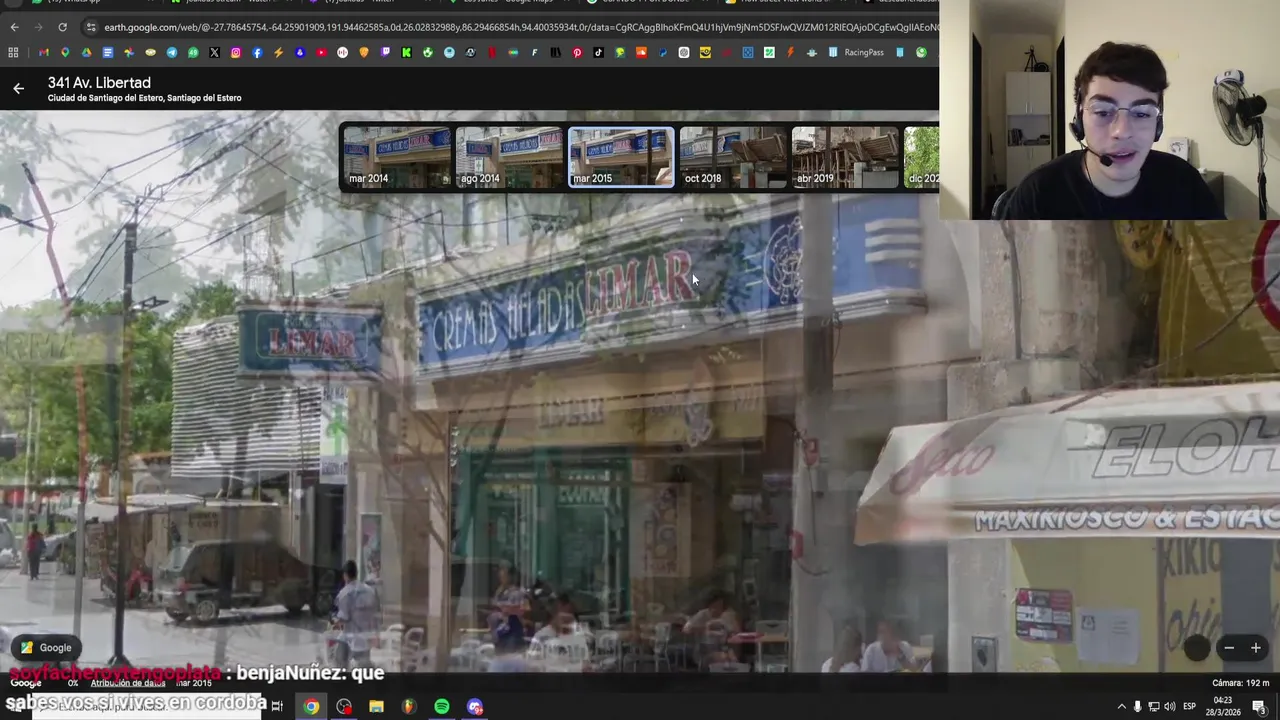Image resolution: width=1280 pixels, height=720 pixels.
Task: Open the Apps grid in bookmarks bar
Action: coord(13,52)
